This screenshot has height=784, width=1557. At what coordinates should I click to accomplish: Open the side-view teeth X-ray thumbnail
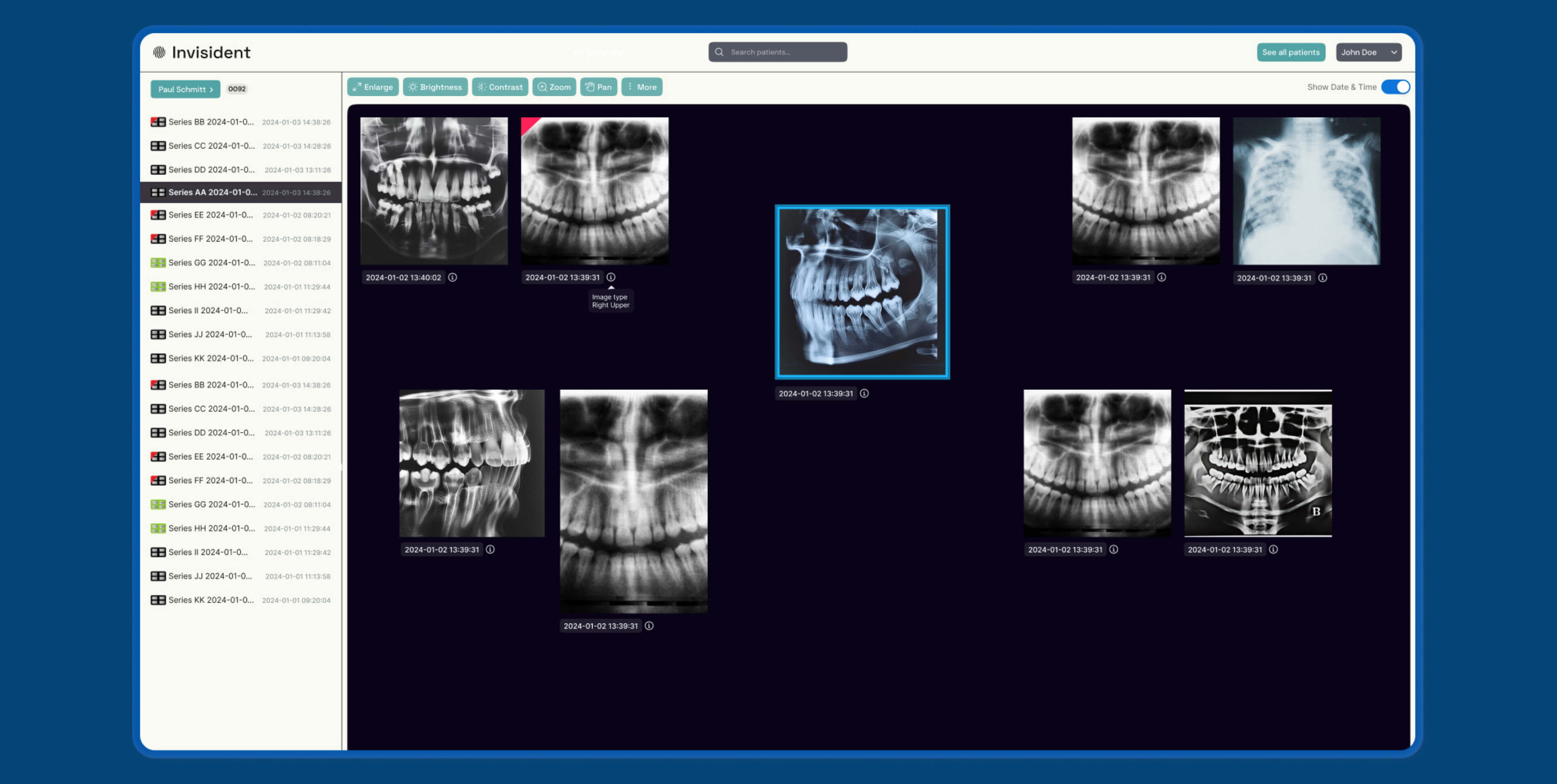[x=472, y=463]
